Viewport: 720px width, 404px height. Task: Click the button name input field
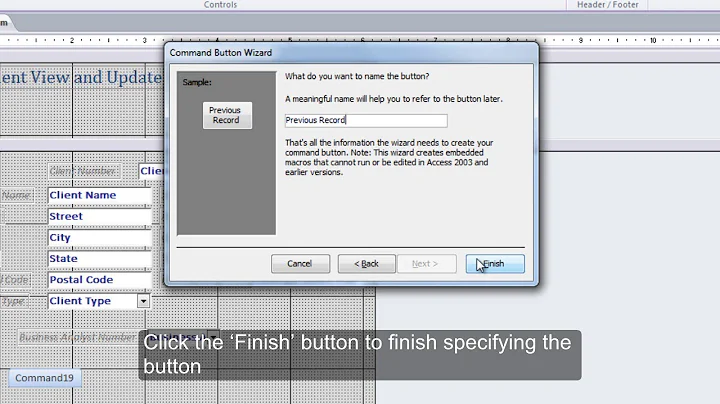366,120
